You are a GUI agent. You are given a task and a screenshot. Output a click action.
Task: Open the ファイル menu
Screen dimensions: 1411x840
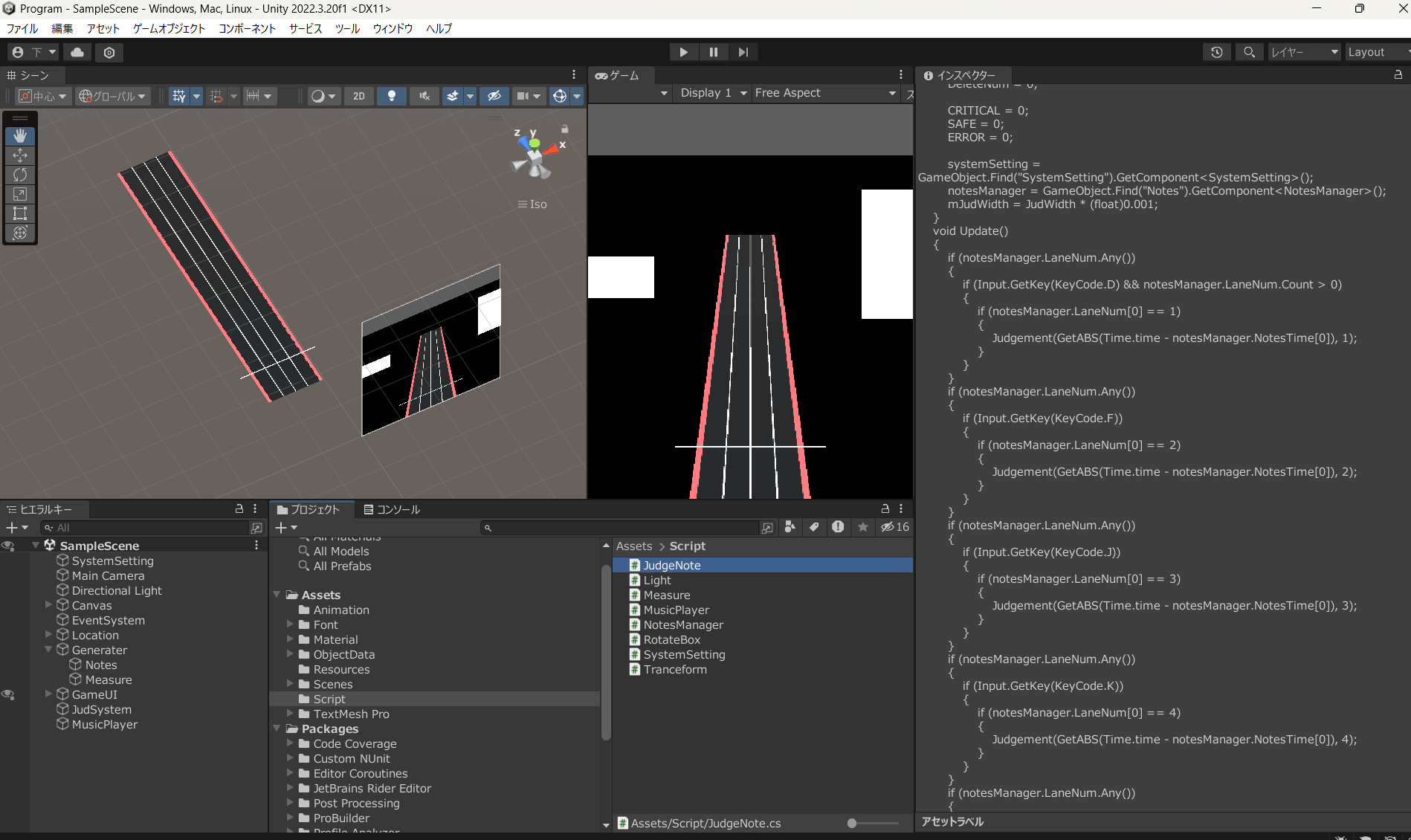[x=22, y=28]
